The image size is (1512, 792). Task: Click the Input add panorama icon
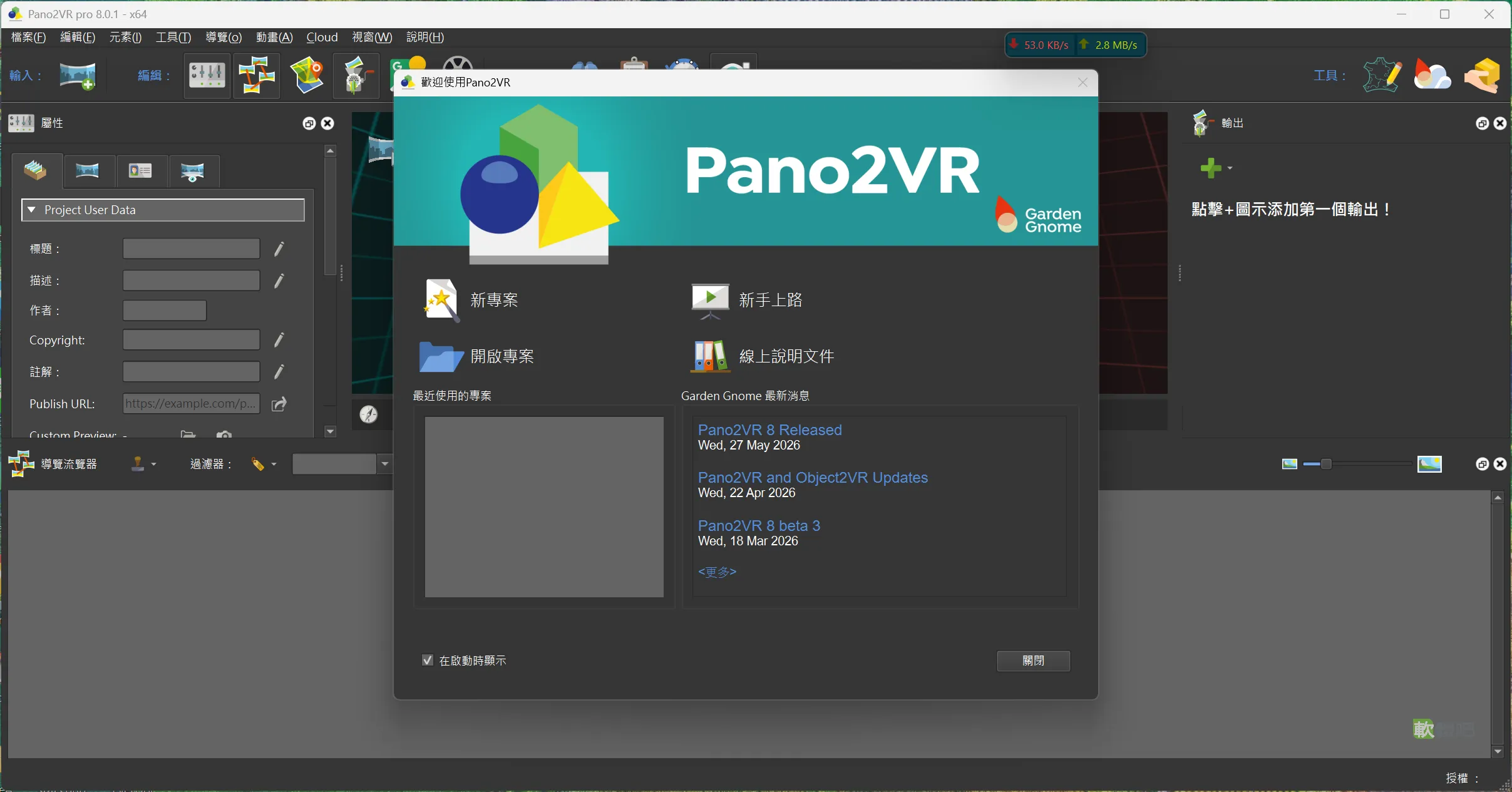(78, 76)
